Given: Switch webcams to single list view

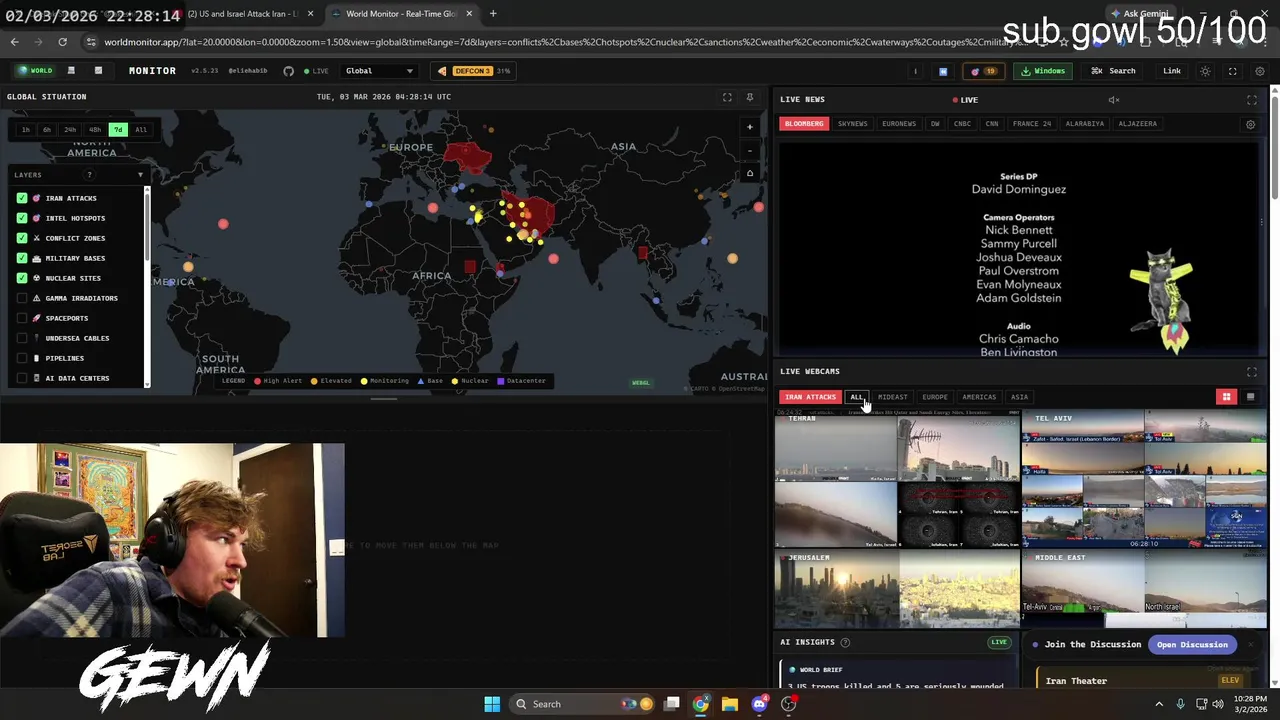Looking at the screenshot, I should coord(1250,397).
